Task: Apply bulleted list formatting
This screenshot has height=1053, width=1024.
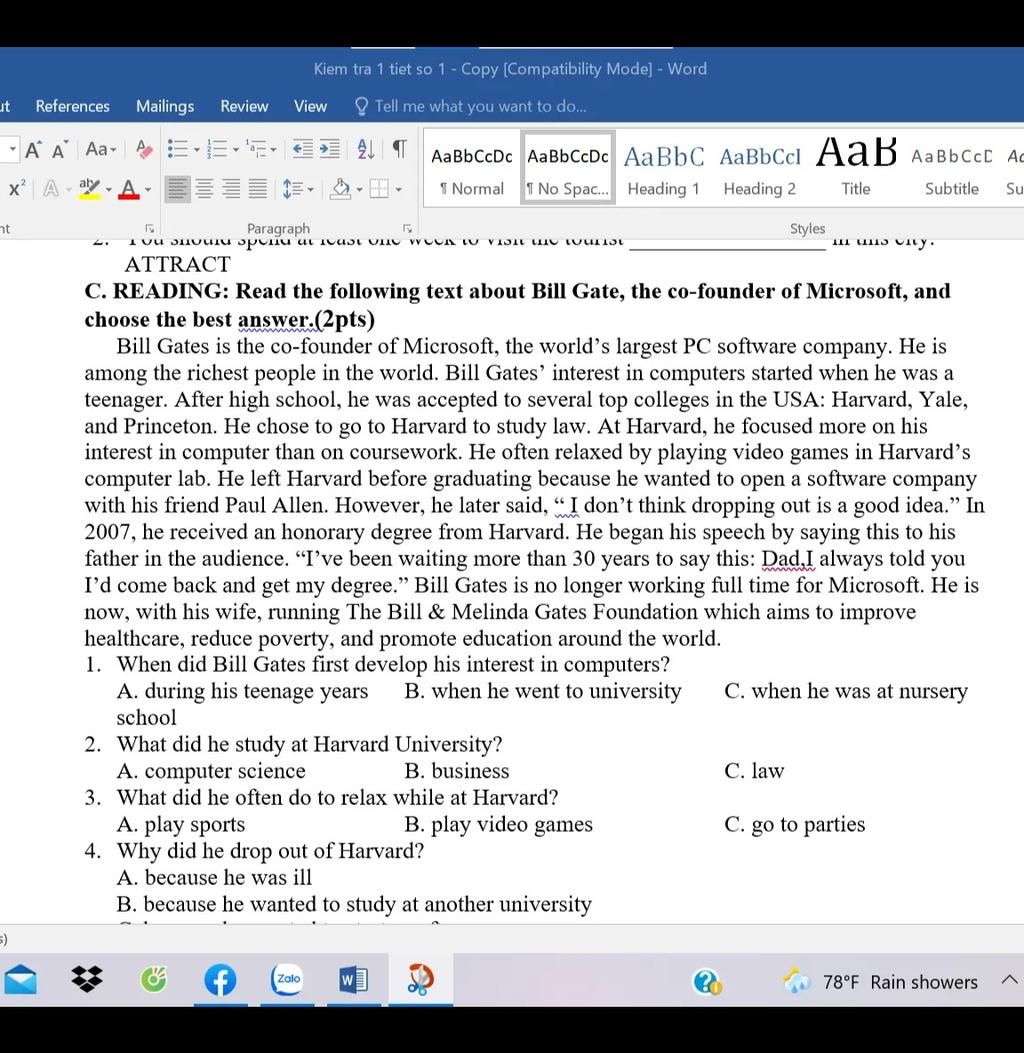Action: pos(177,148)
